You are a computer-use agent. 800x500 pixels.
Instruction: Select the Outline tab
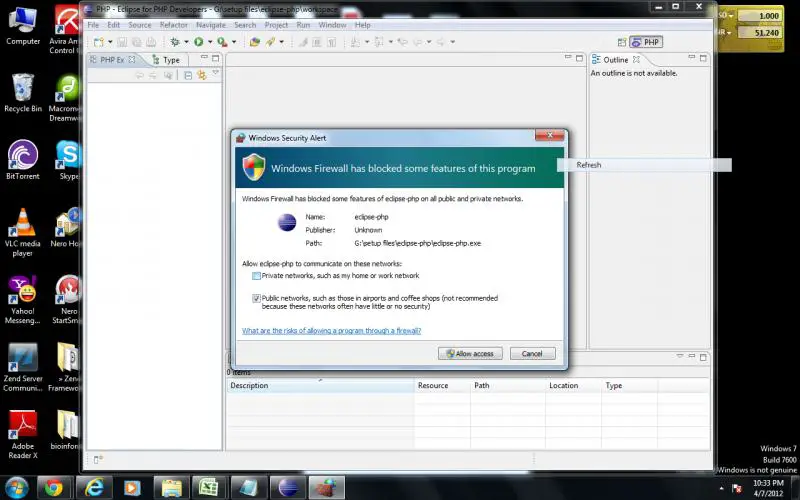pos(615,60)
